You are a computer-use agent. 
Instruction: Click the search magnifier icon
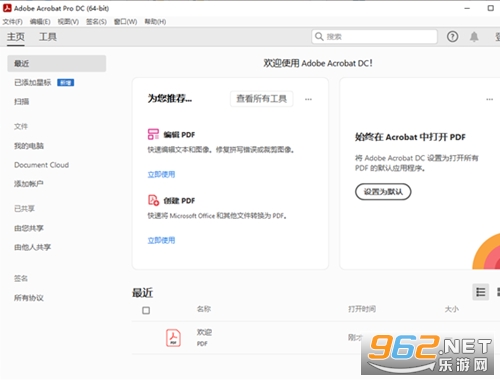[319, 36]
